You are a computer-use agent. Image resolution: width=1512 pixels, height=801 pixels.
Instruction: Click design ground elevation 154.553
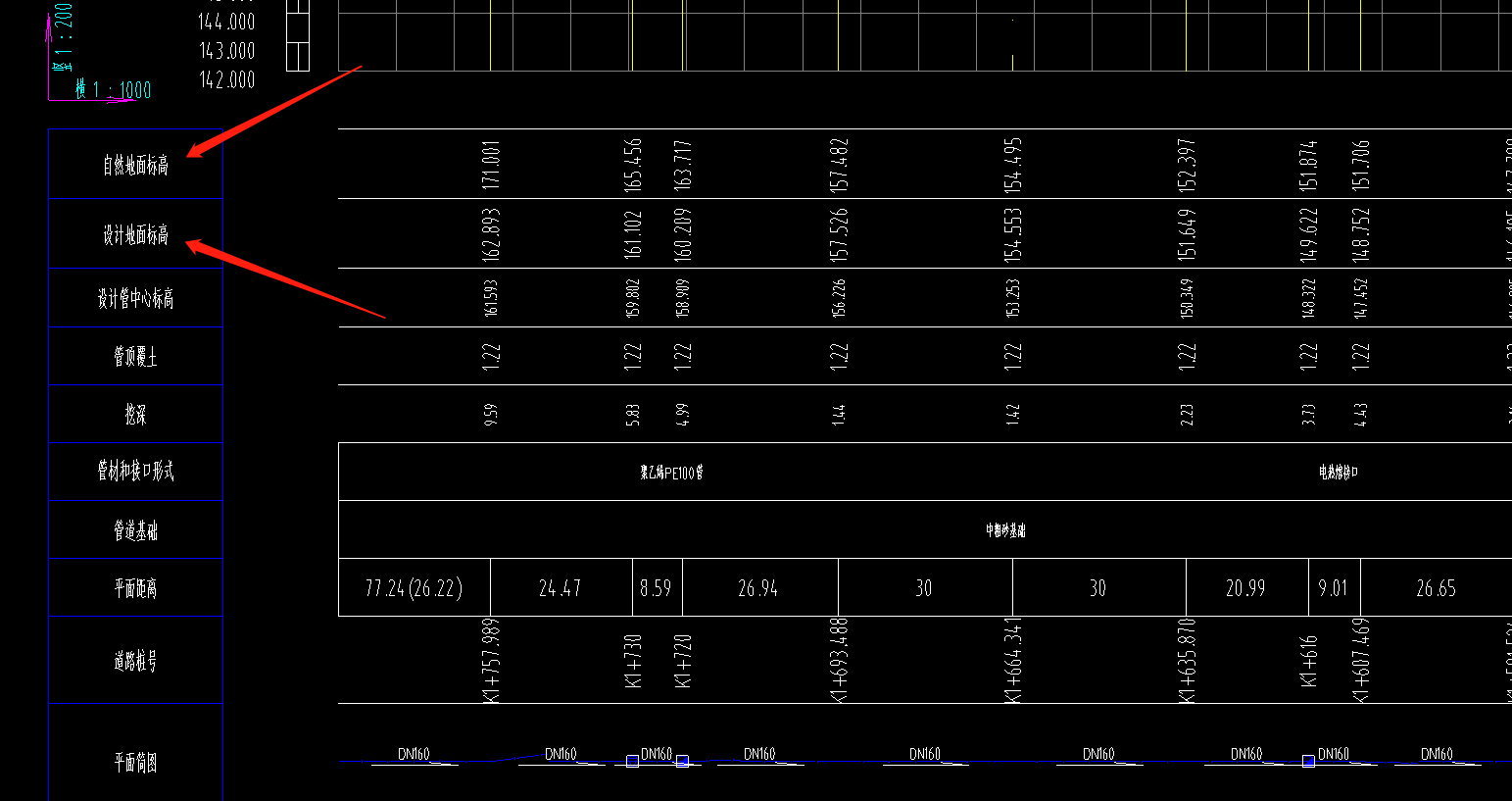pos(1013,234)
